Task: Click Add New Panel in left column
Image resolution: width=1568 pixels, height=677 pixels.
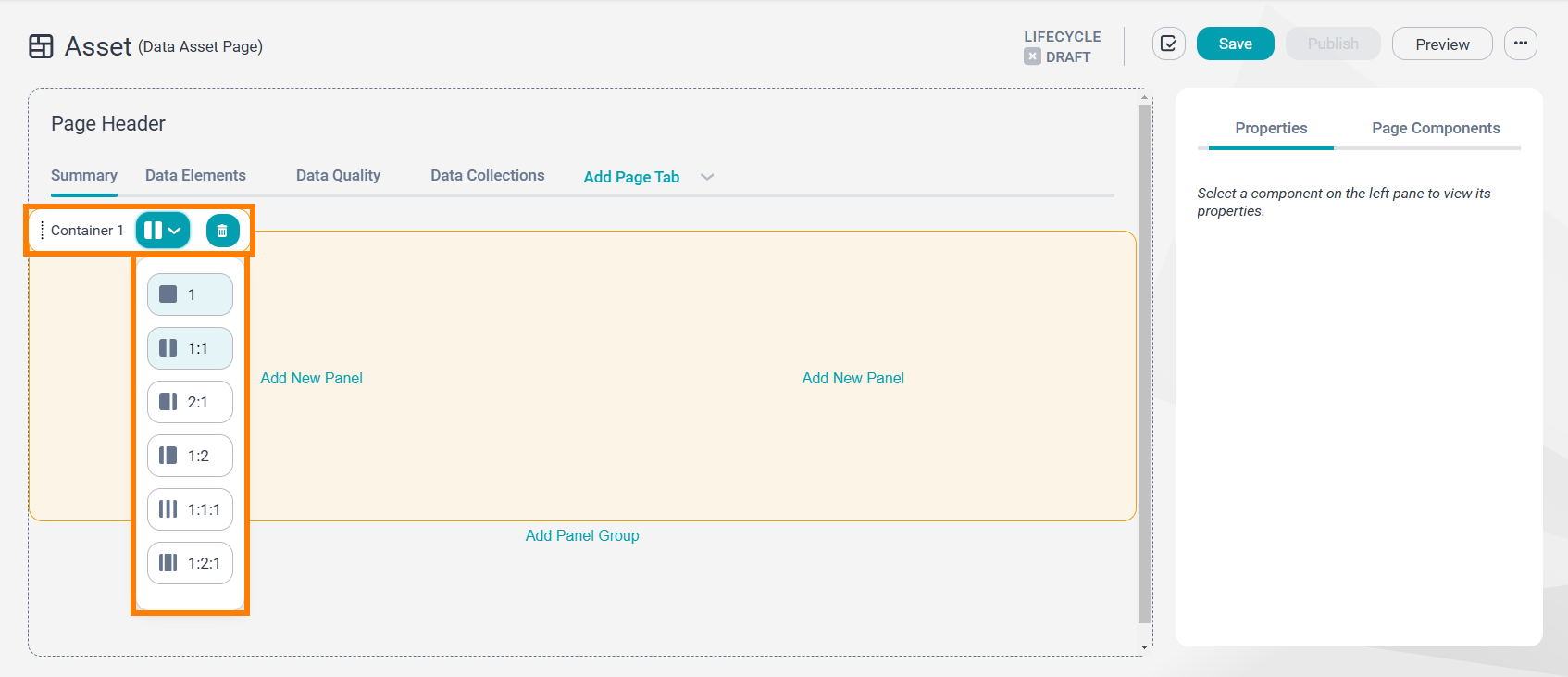Action: tap(311, 378)
